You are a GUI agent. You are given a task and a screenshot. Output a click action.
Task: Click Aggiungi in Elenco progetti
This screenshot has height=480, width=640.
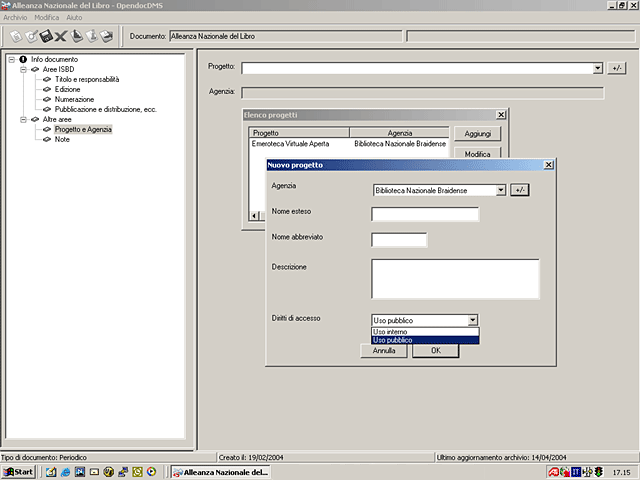click(477, 134)
